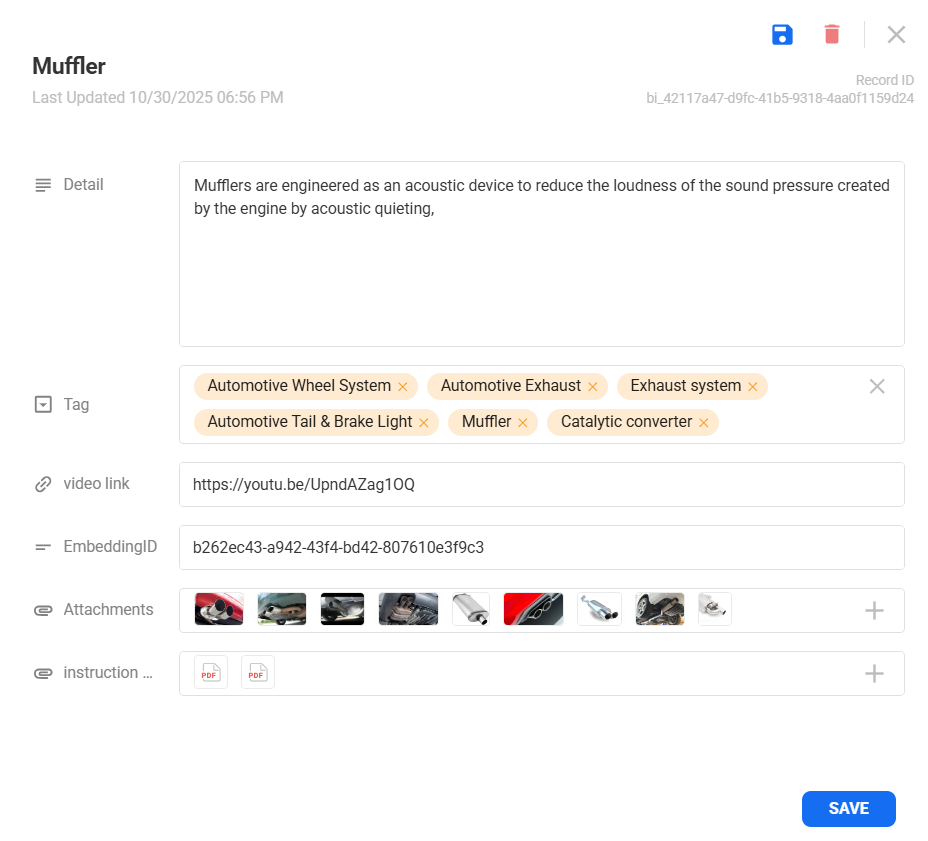
Task: Open the second PDF instruction file
Action: [257, 673]
